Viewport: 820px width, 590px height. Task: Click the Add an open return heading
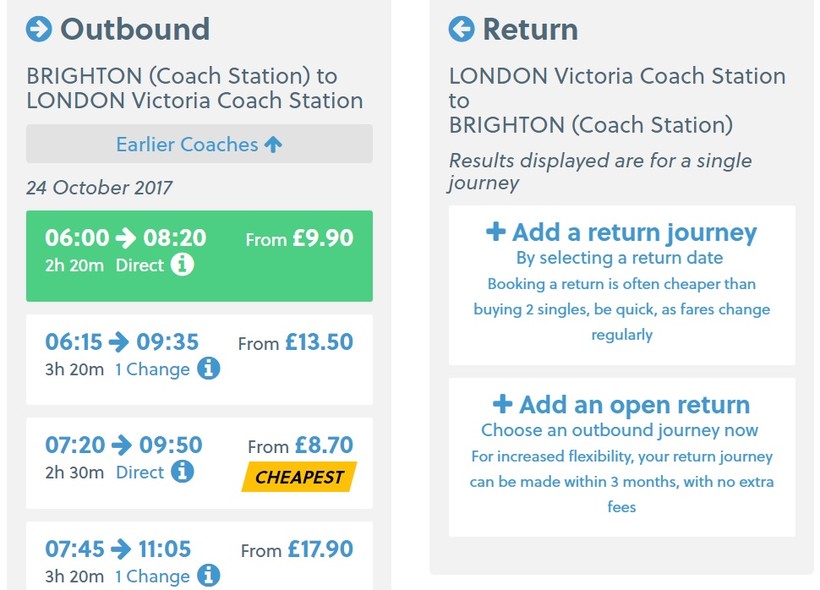[634, 405]
